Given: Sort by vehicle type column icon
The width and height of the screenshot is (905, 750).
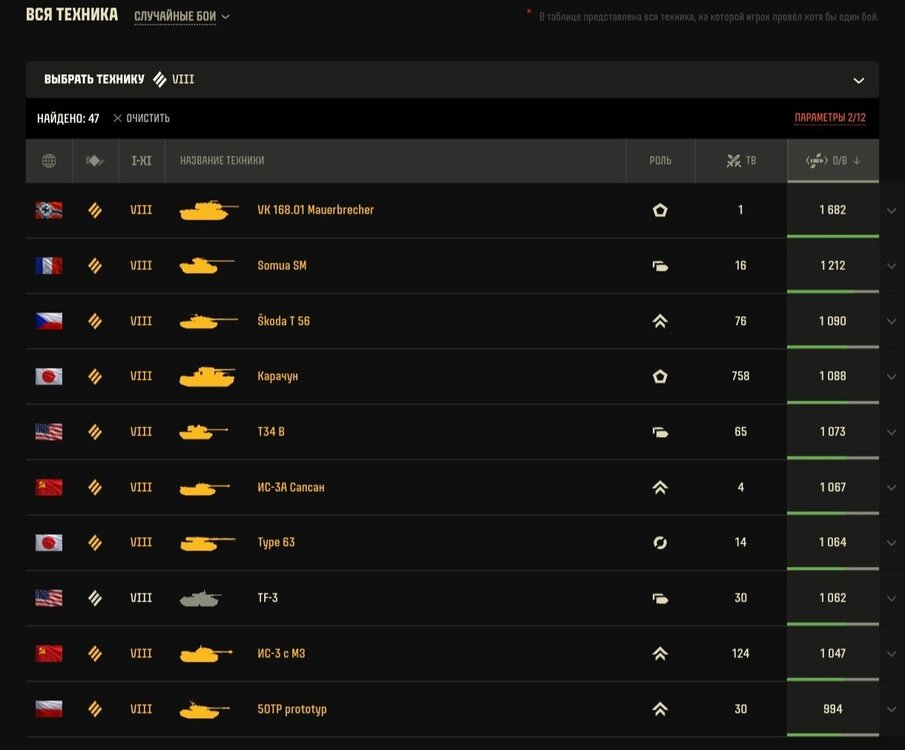Looking at the screenshot, I should tap(95, 161).
